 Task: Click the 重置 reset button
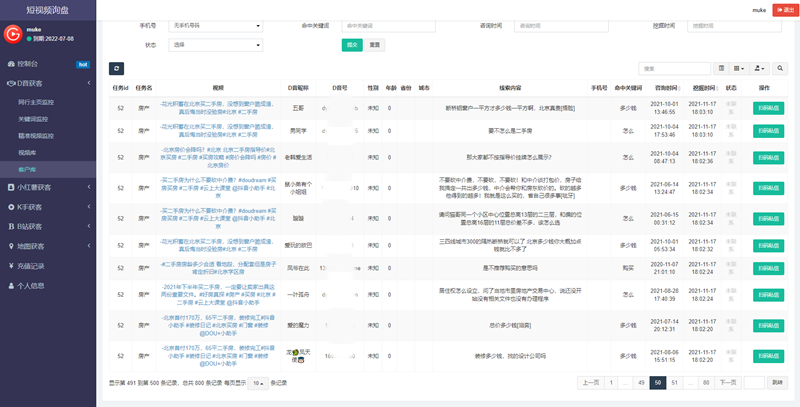click(x=374, y=45)
